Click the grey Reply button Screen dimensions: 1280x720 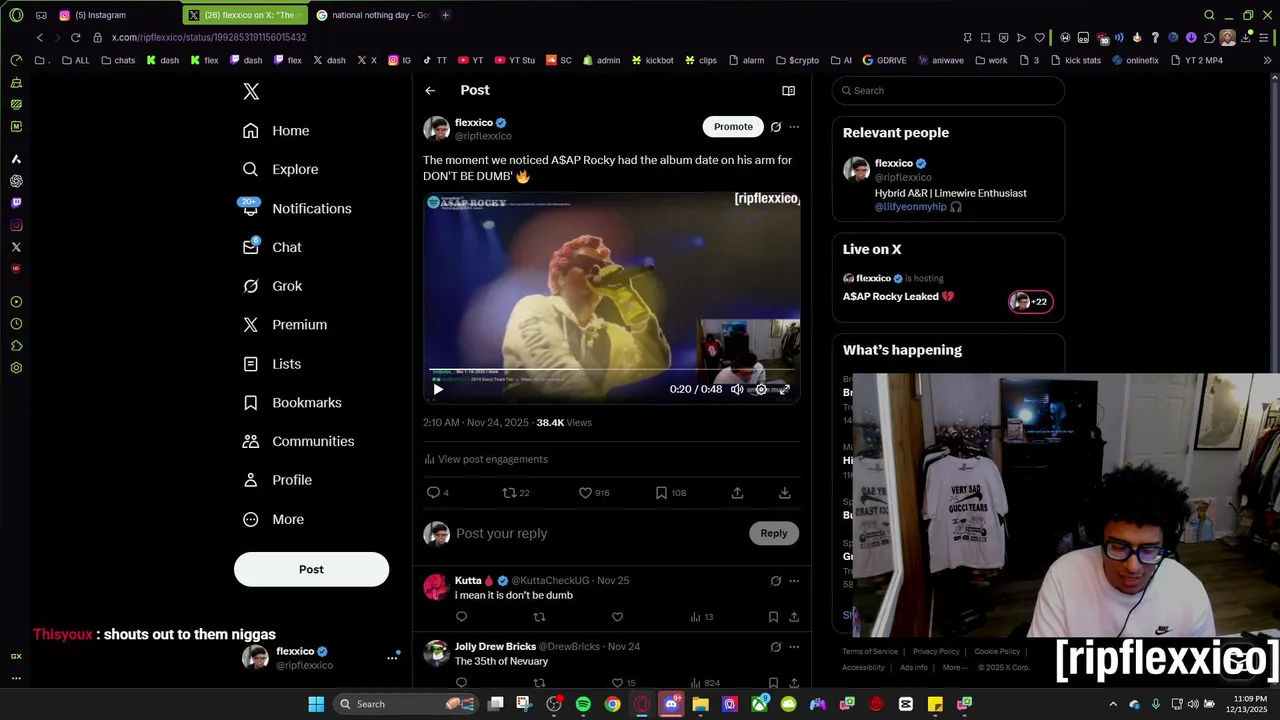[x=774, y=533]
